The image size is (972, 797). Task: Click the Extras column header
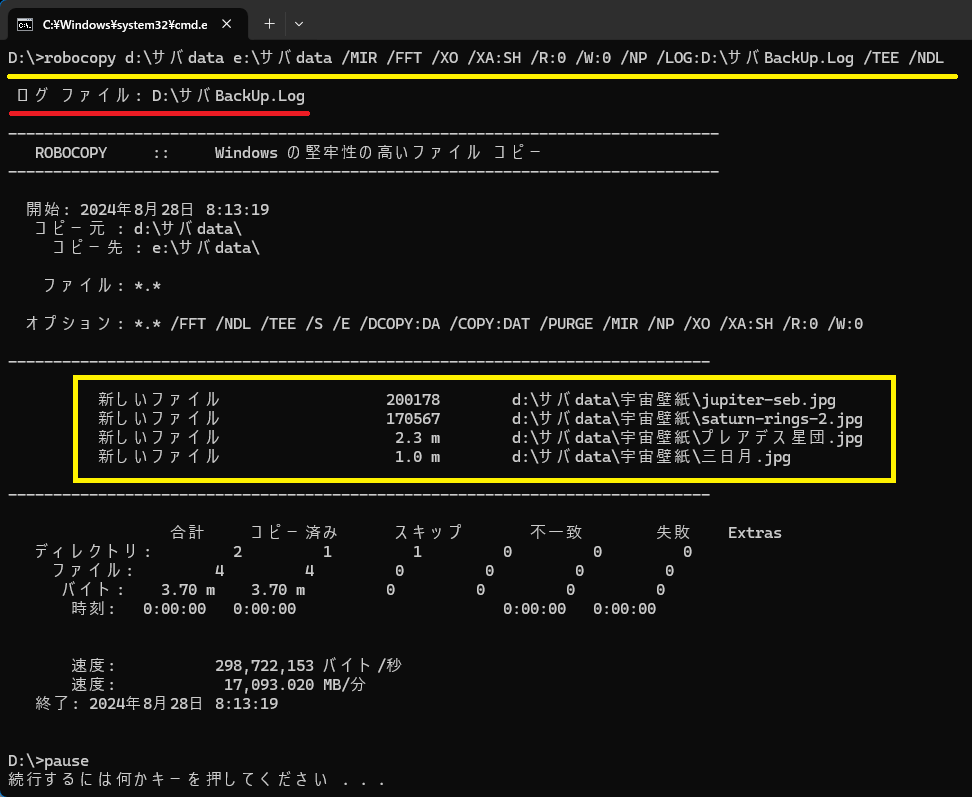[x=754, y=532]
